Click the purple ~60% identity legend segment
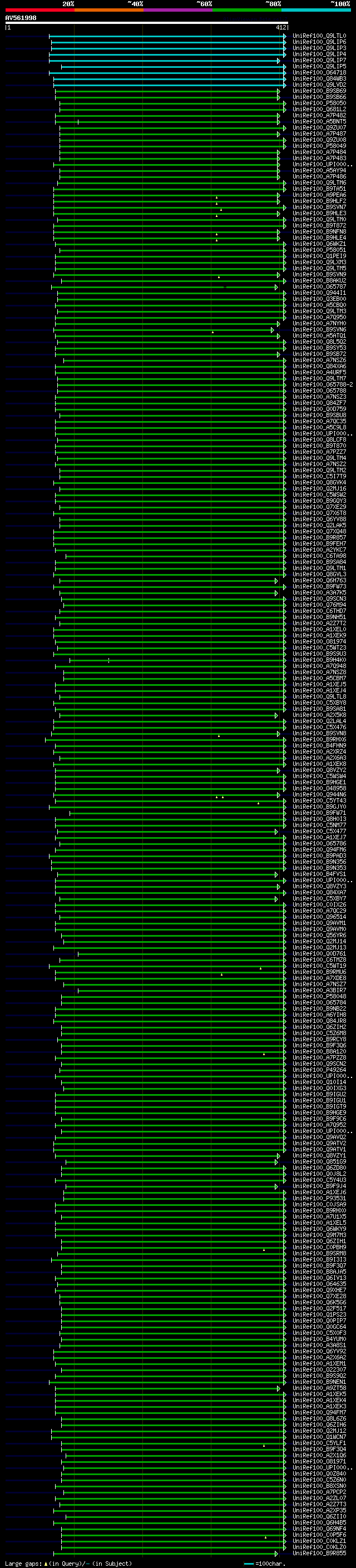Screen dimensions: 356x1568 coord(177,10)
